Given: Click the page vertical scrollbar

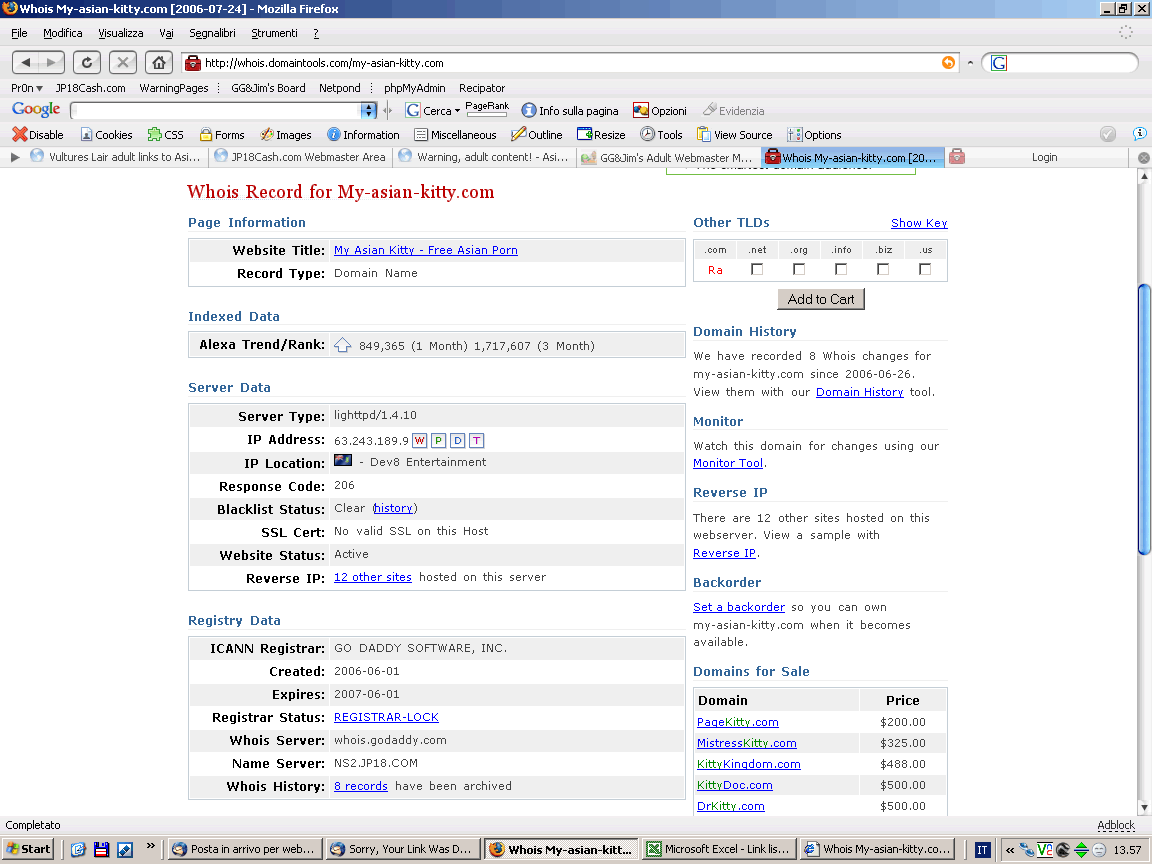Looking at the screenshot, I should [x=1144, y=420].
